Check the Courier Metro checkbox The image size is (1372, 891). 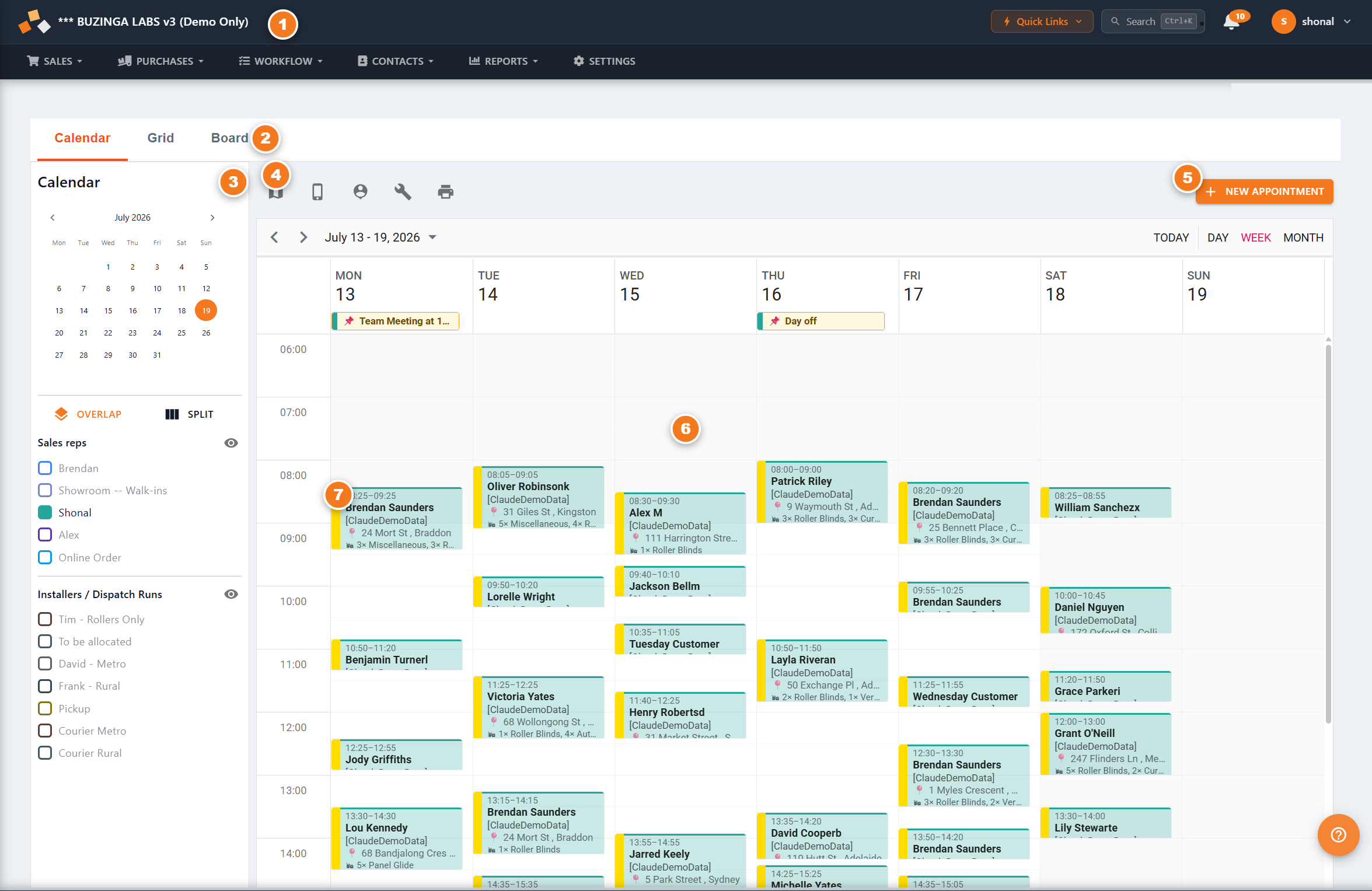(x=45, y=731)
